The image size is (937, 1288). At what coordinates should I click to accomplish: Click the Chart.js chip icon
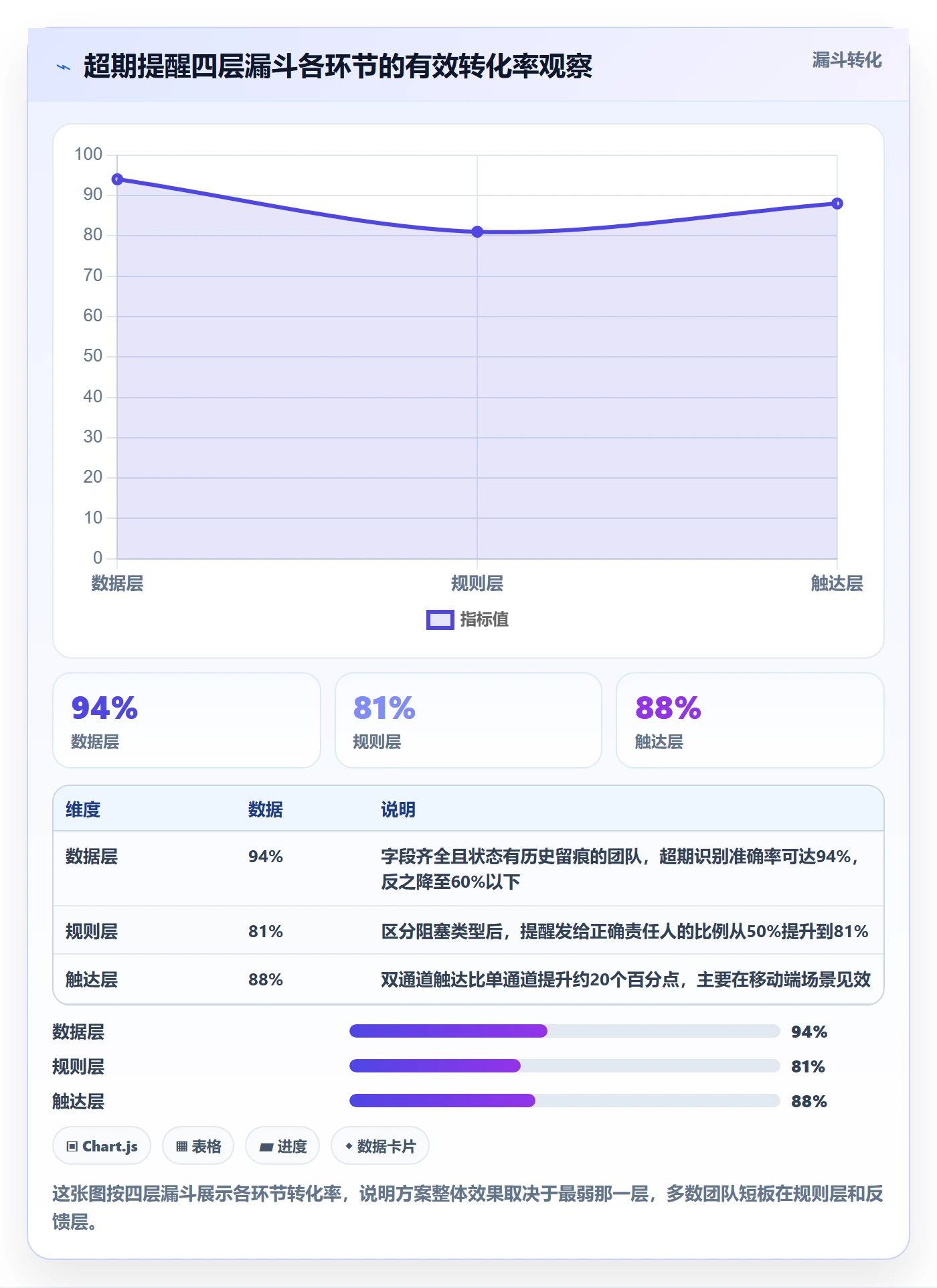[x=72, y=1147]
